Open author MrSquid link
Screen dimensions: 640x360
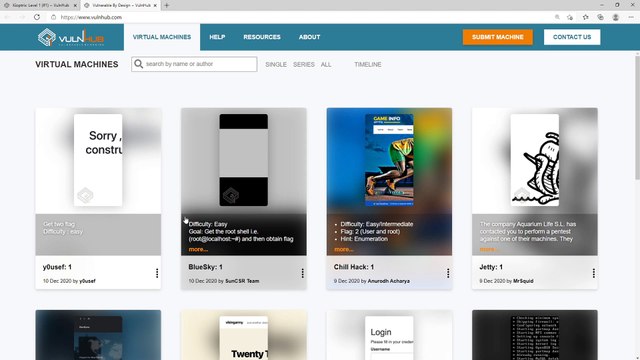(523, 281)
